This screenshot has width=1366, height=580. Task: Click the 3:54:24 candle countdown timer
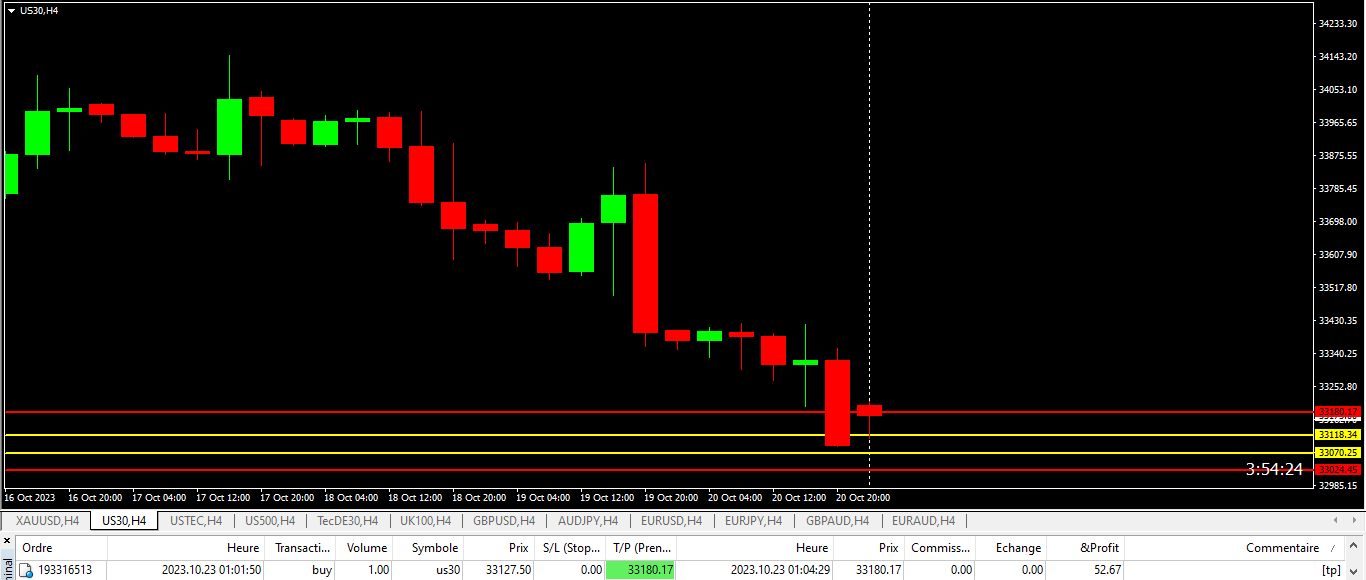(1274, 469)
